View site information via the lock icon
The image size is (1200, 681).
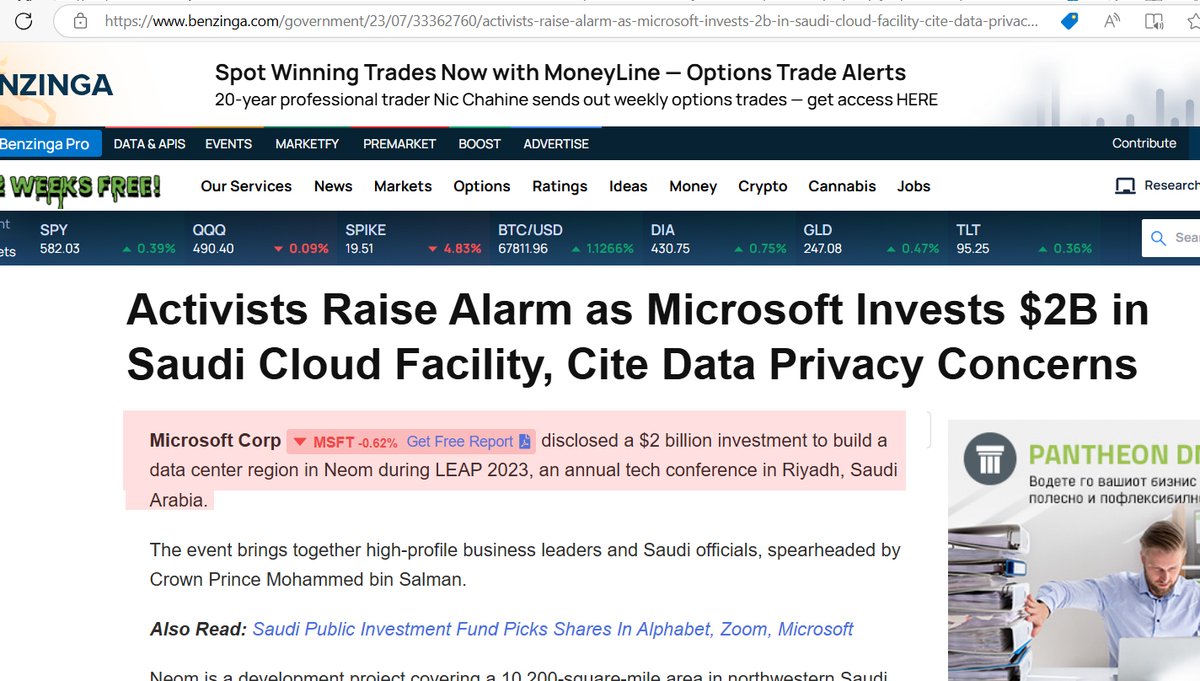coord(82,21)
